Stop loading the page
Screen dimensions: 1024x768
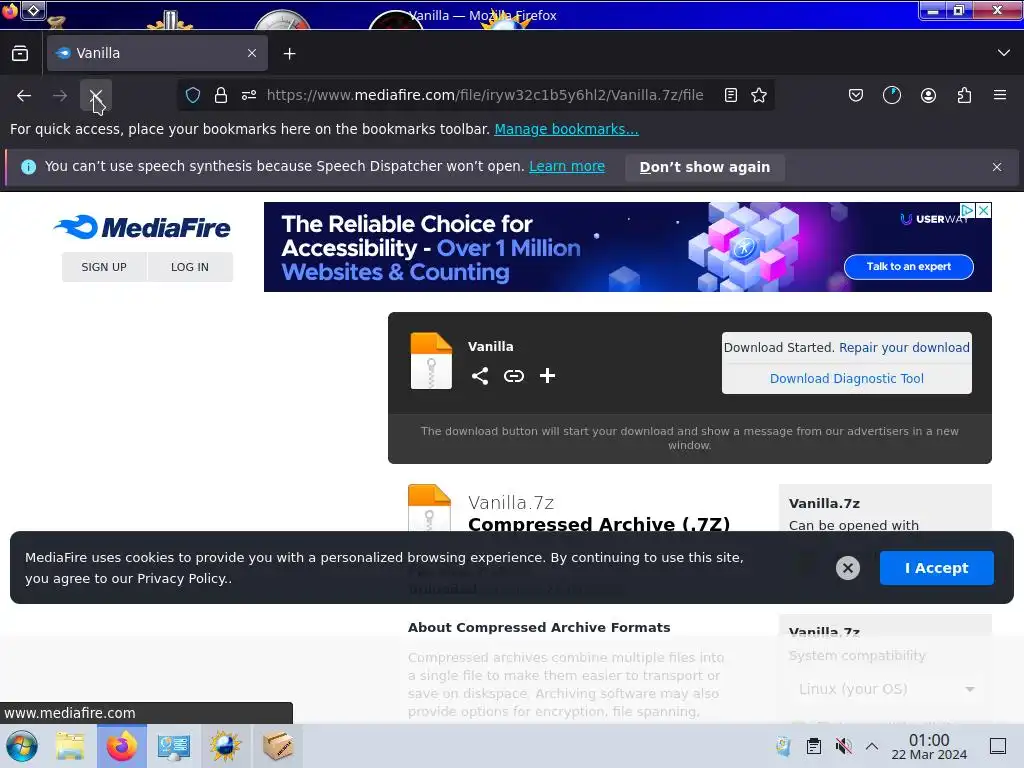coord(96,96)
